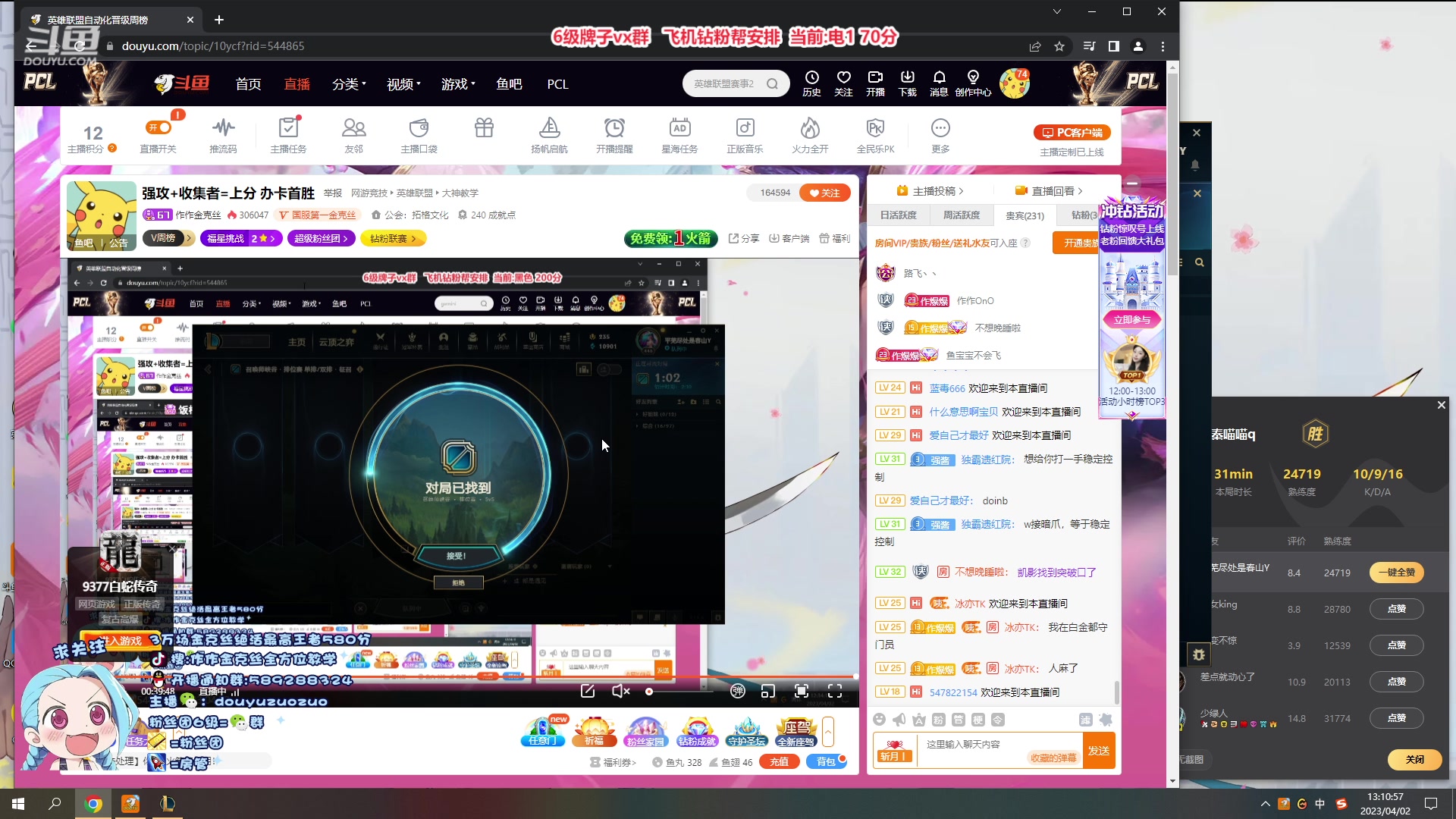The image size is (1456, 819).
Task: Click the red 充值 recharge button
Action: click(x=779, y=761)
